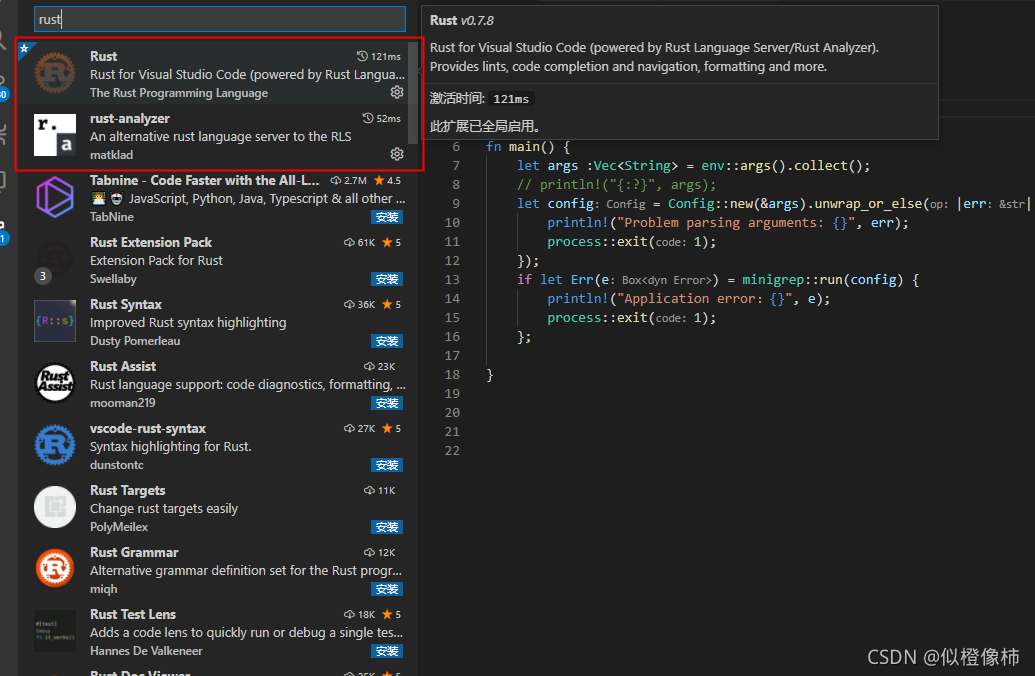Screen dimensions: 1035x676
Task: Install the Rust Assist extension
Action: point(387,403)
